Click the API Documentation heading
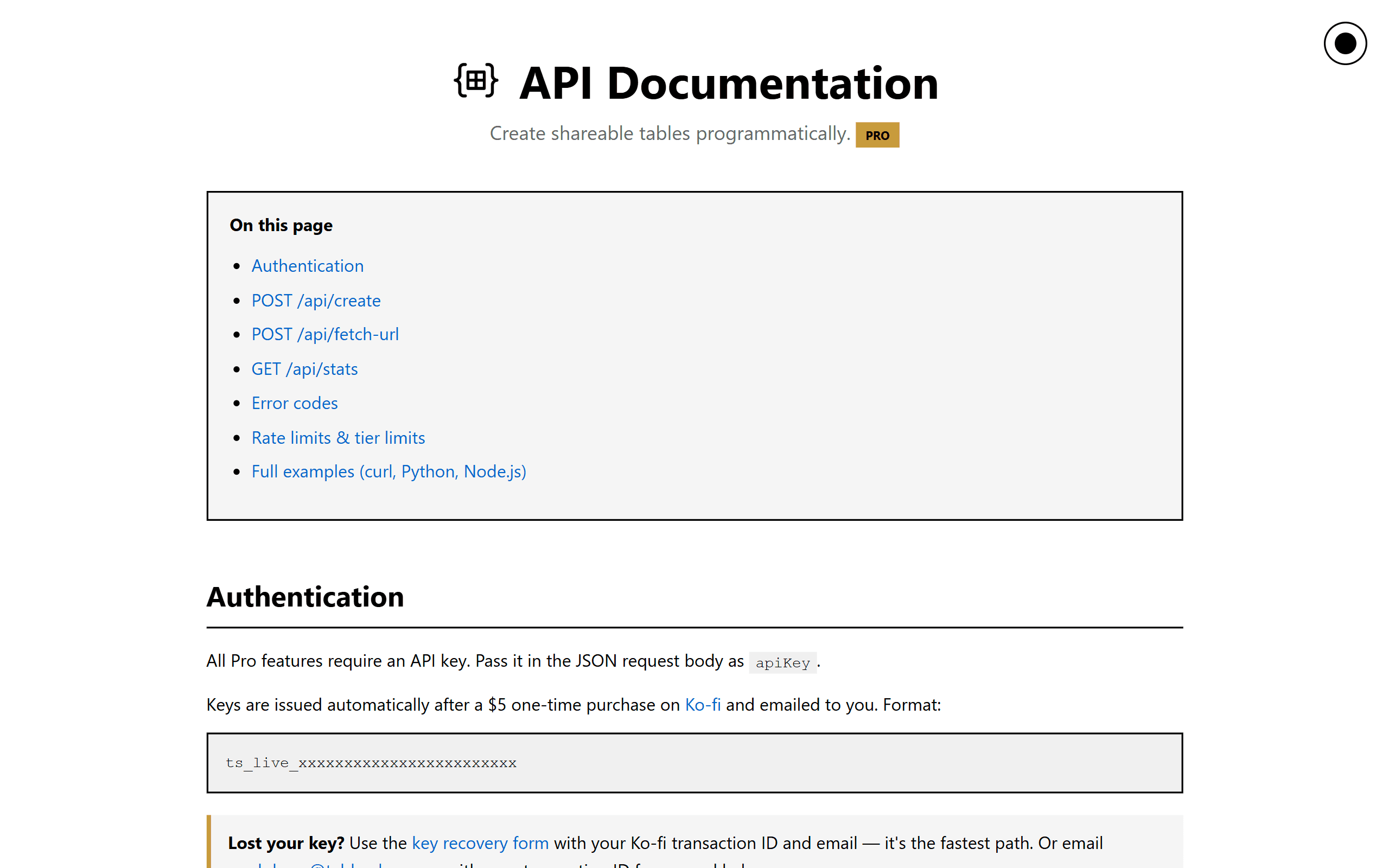Viewport: 1389px width, 868px height. 729,83
